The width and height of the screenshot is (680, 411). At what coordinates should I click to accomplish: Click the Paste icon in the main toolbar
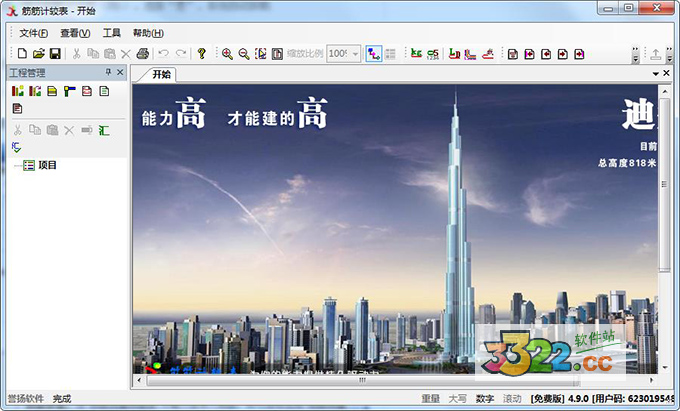pyautogui.click(x=110, y=53)
